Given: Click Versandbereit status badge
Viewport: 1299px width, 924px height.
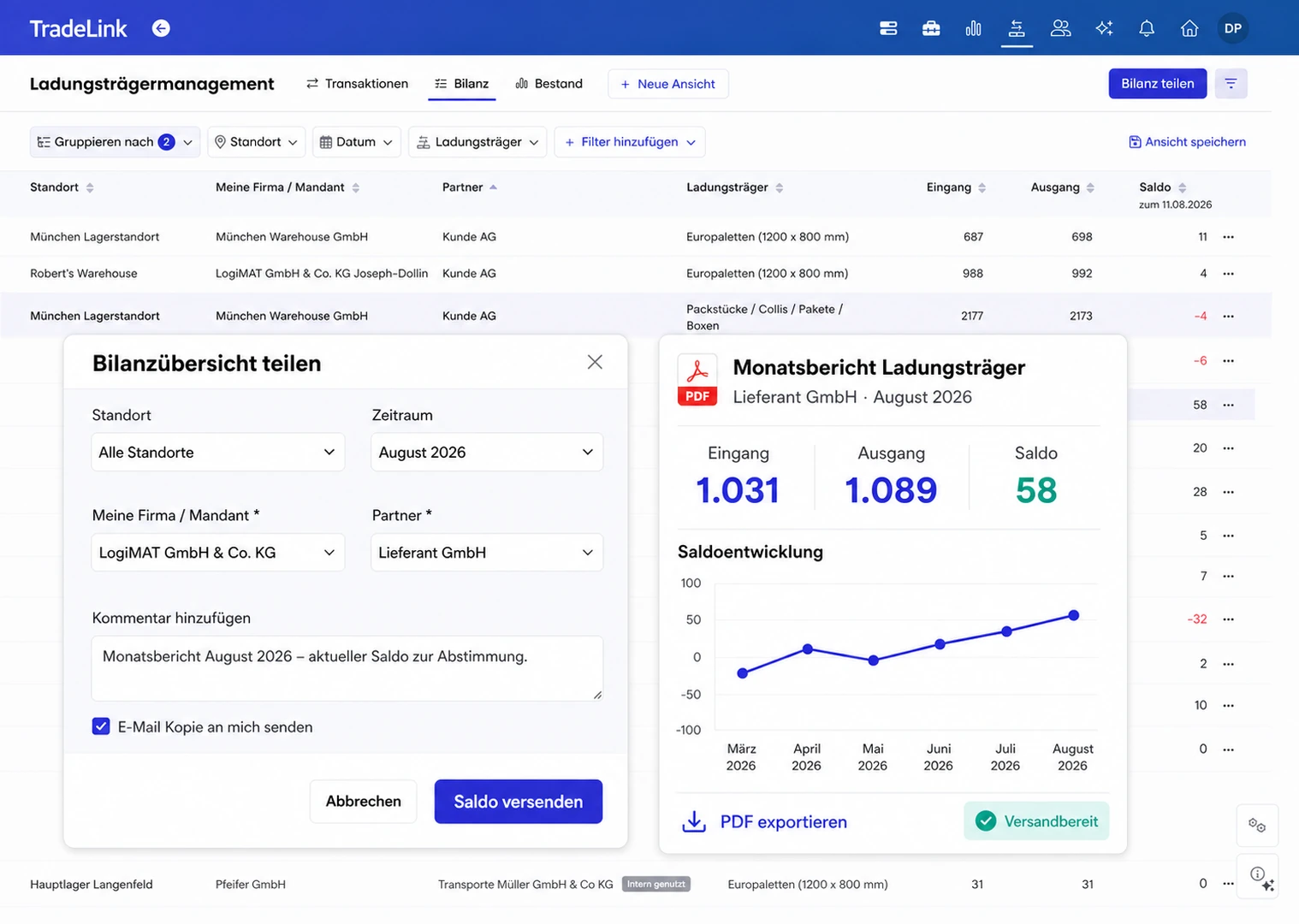Looking at the screenshot, I should coord(1036,820).
